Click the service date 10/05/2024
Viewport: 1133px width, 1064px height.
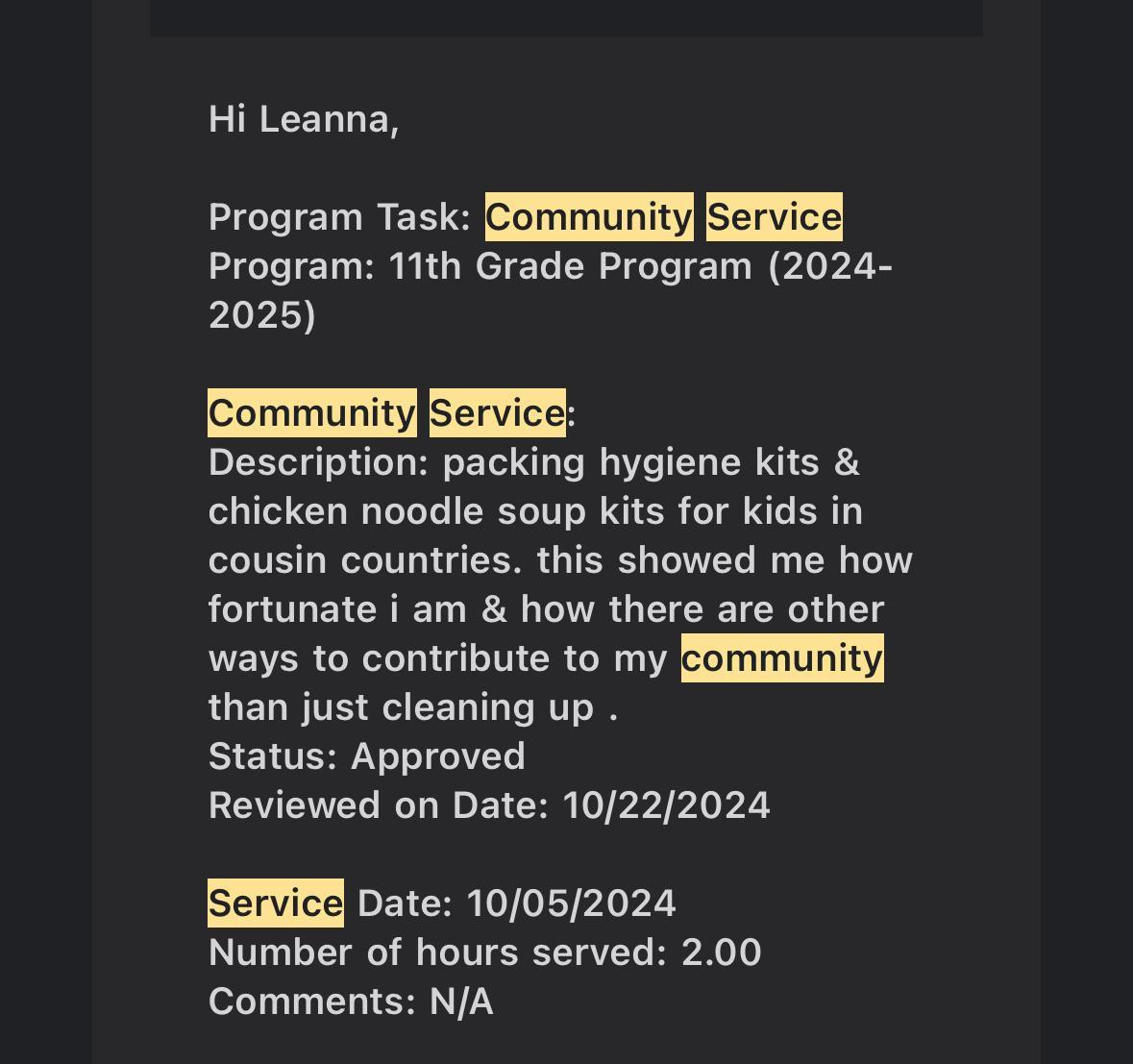(571, 903)
